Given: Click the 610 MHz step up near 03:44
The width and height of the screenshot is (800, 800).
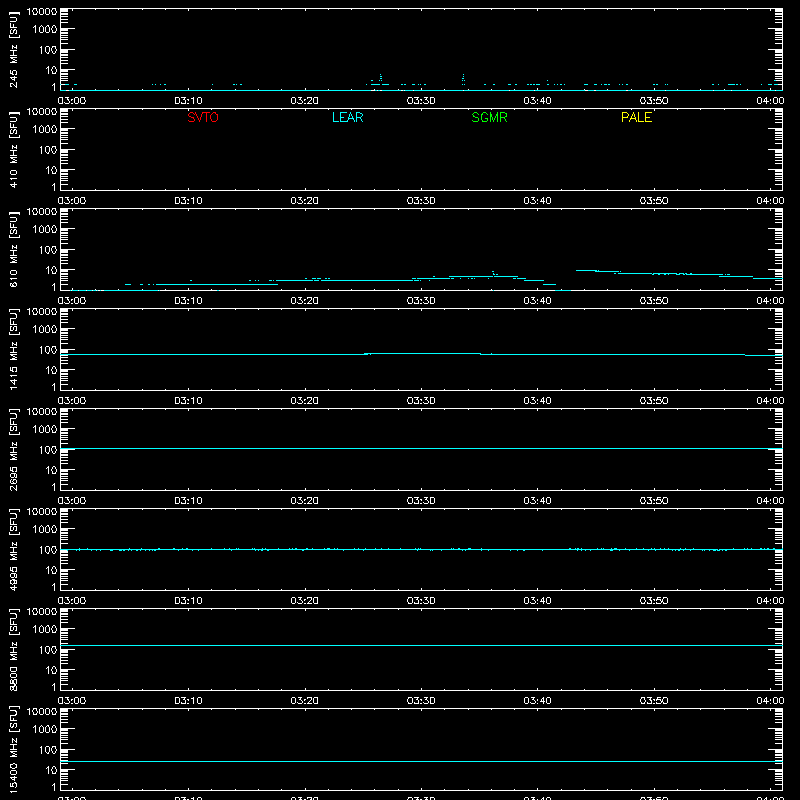Looking at the screenshot, I should coord(585,270).
